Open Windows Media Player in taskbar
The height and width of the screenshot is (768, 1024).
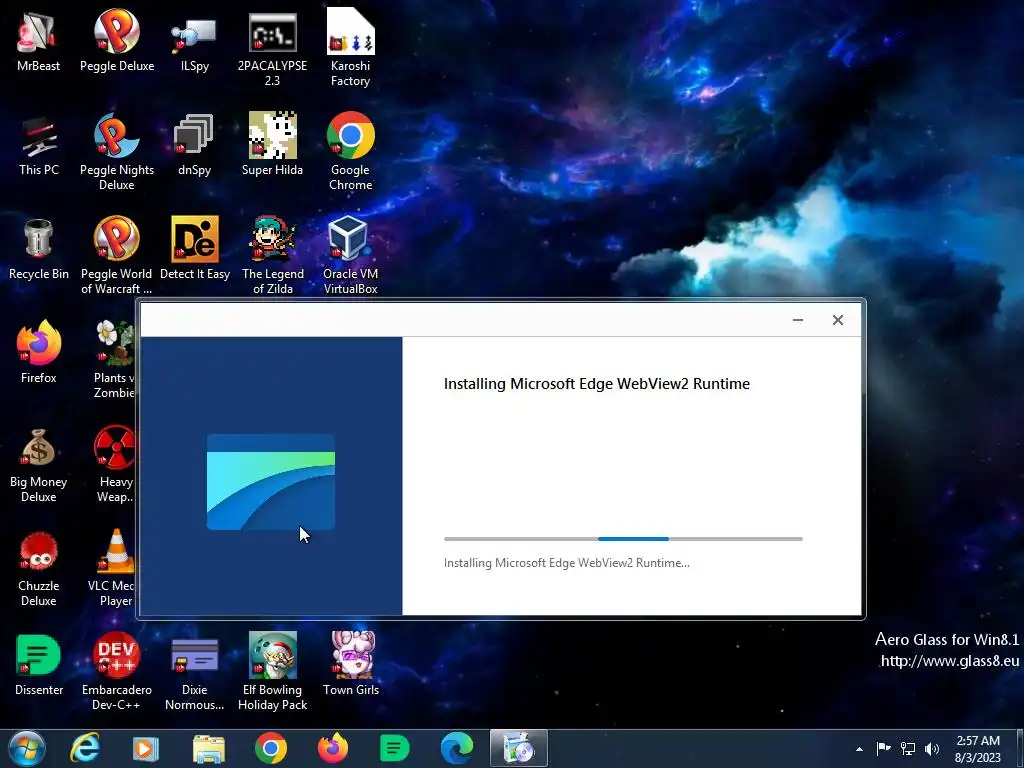146,748
